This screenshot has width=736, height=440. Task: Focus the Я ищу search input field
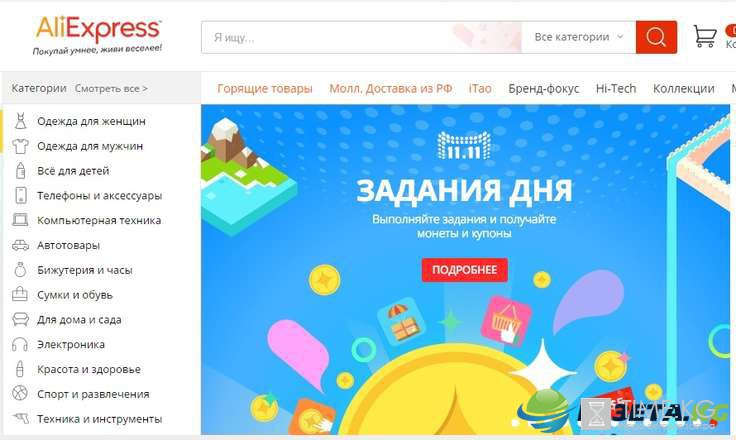361,37
